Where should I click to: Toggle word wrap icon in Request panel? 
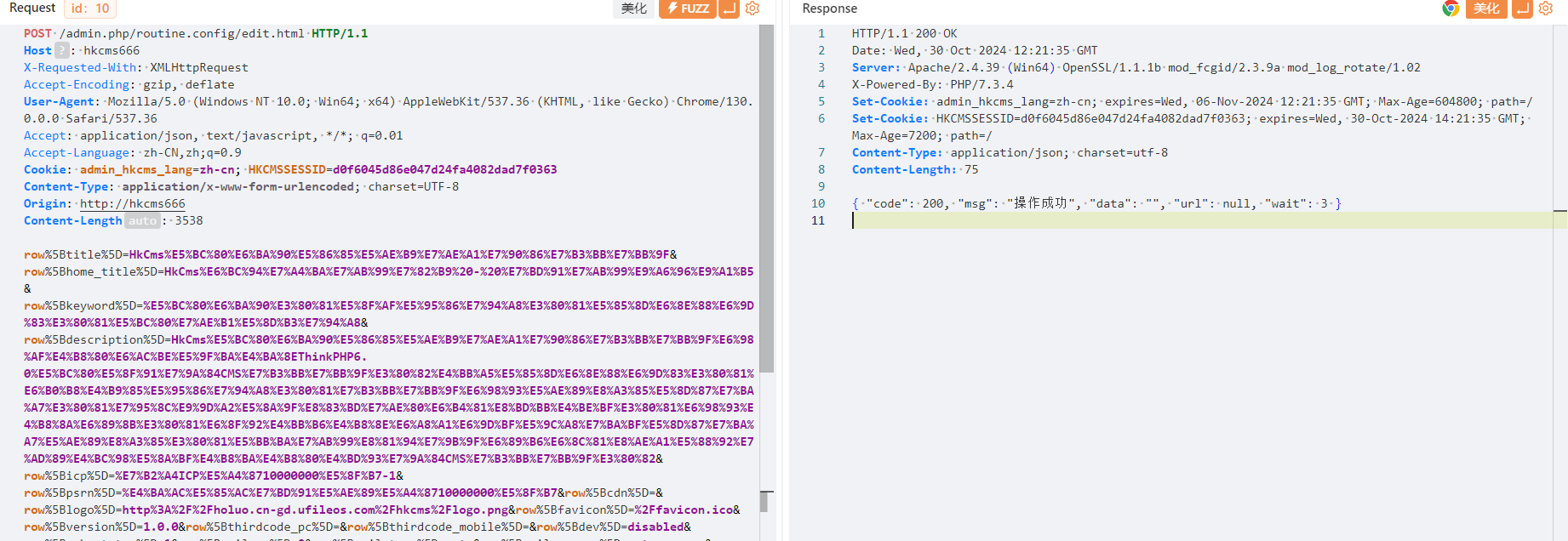click(x=729, y=9)
